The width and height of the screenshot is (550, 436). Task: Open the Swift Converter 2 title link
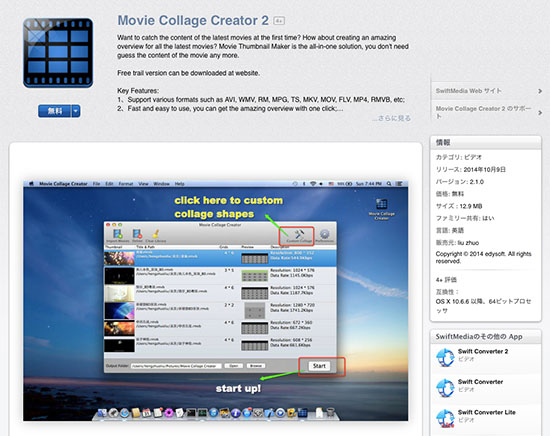(483, 351)
